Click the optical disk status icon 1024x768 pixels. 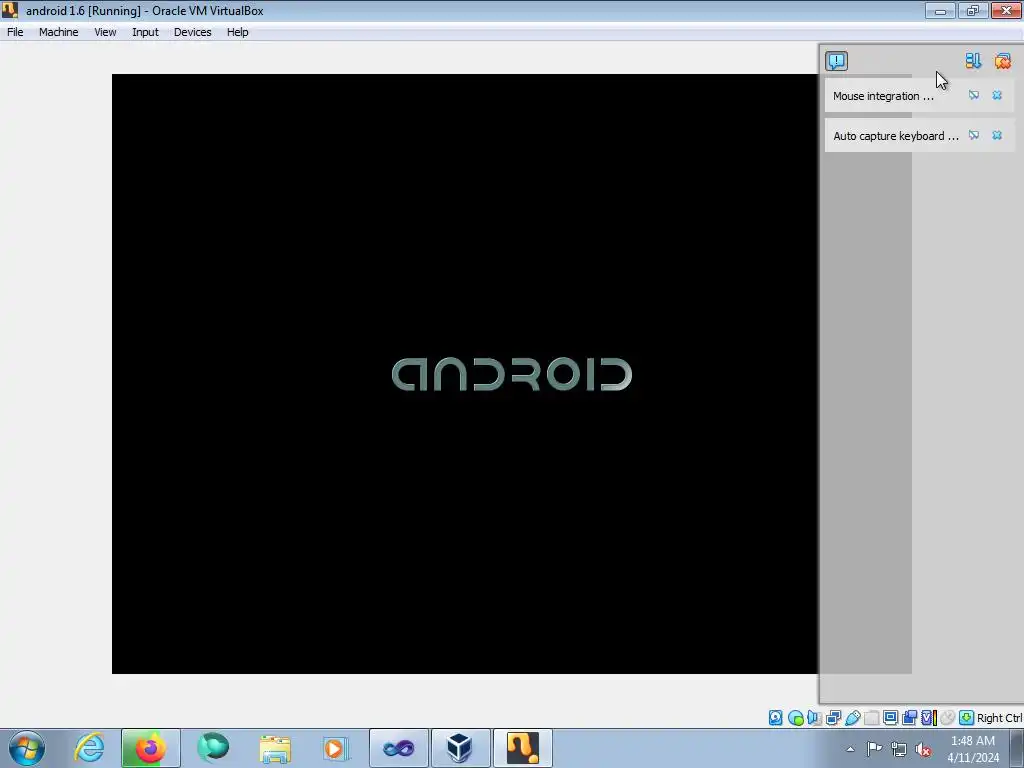(x=795, y=718)
